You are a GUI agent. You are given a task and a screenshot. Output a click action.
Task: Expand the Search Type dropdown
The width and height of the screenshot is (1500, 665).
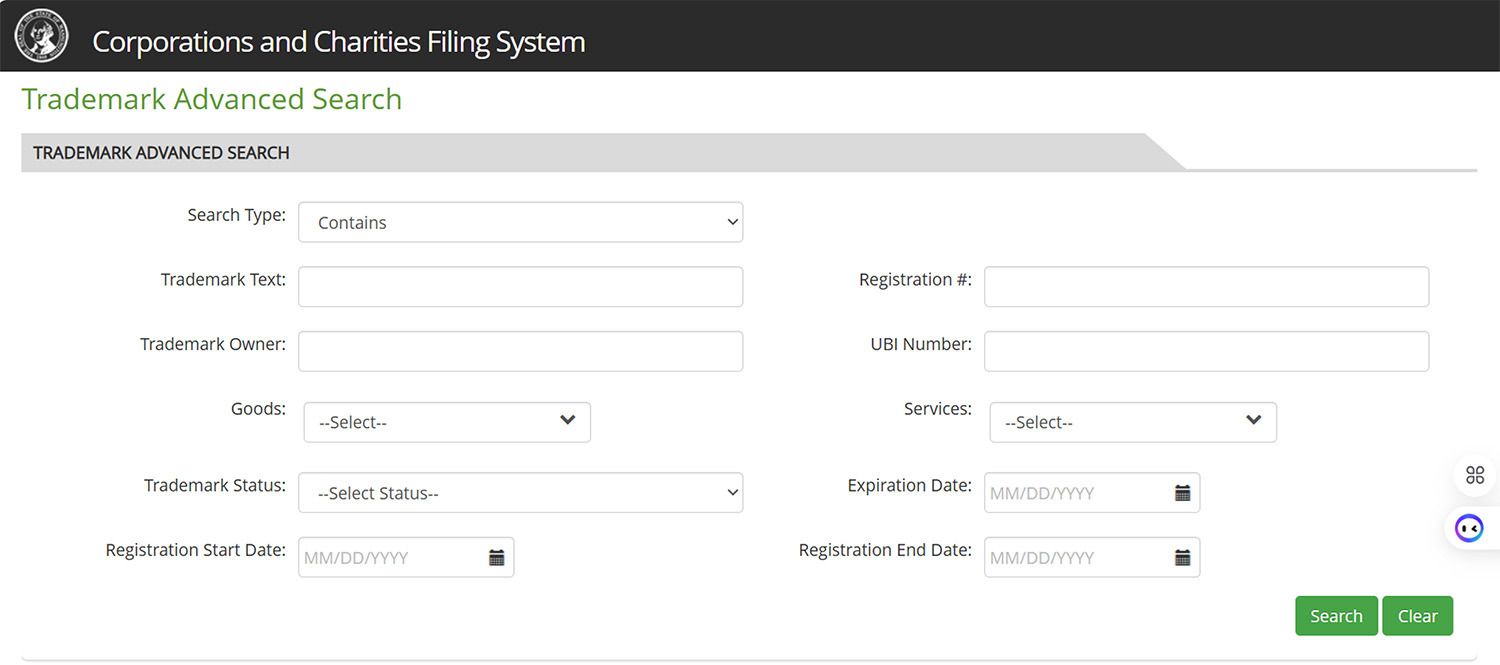coord(520,223)
